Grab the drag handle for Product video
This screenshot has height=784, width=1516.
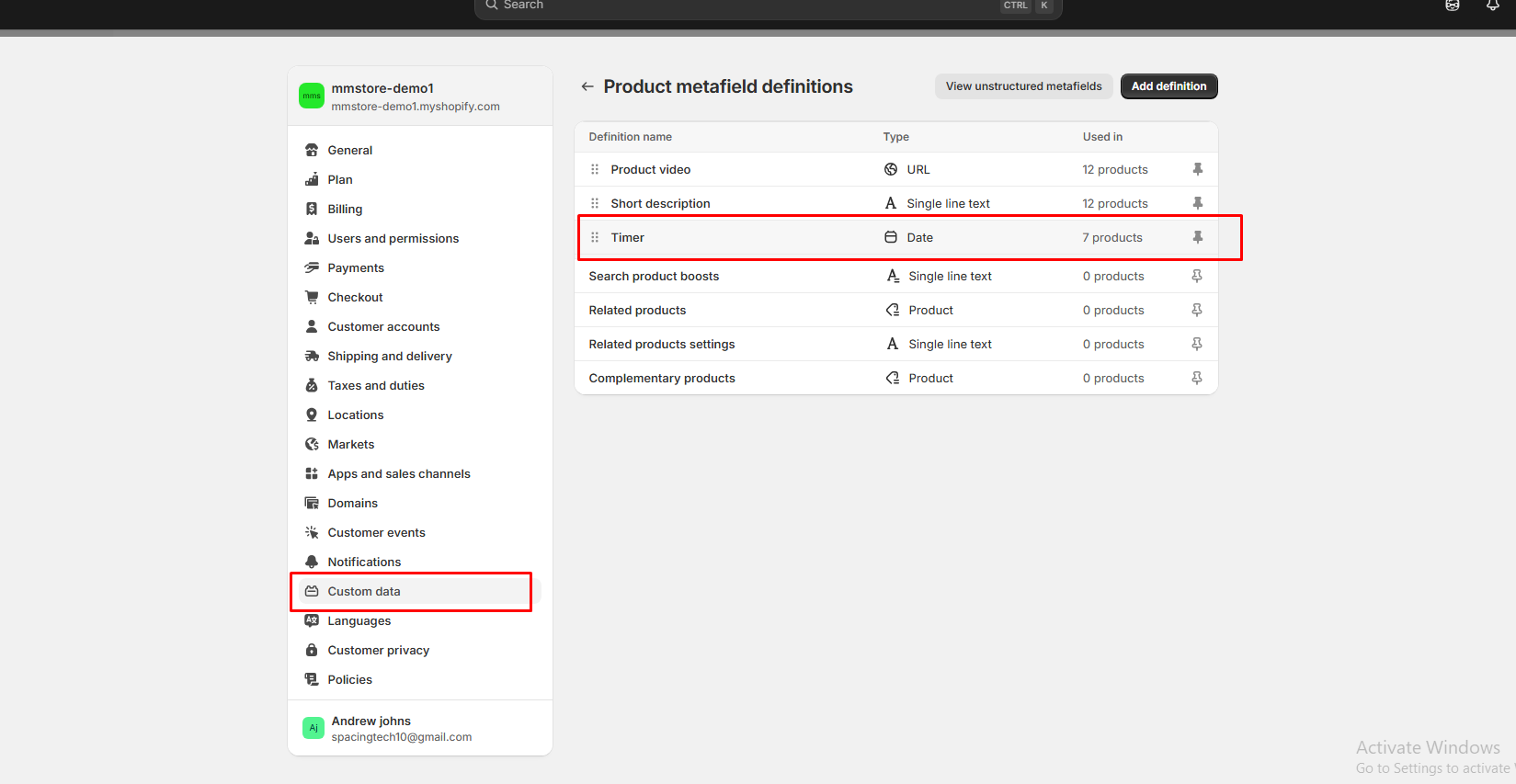(x=595, y=169)
